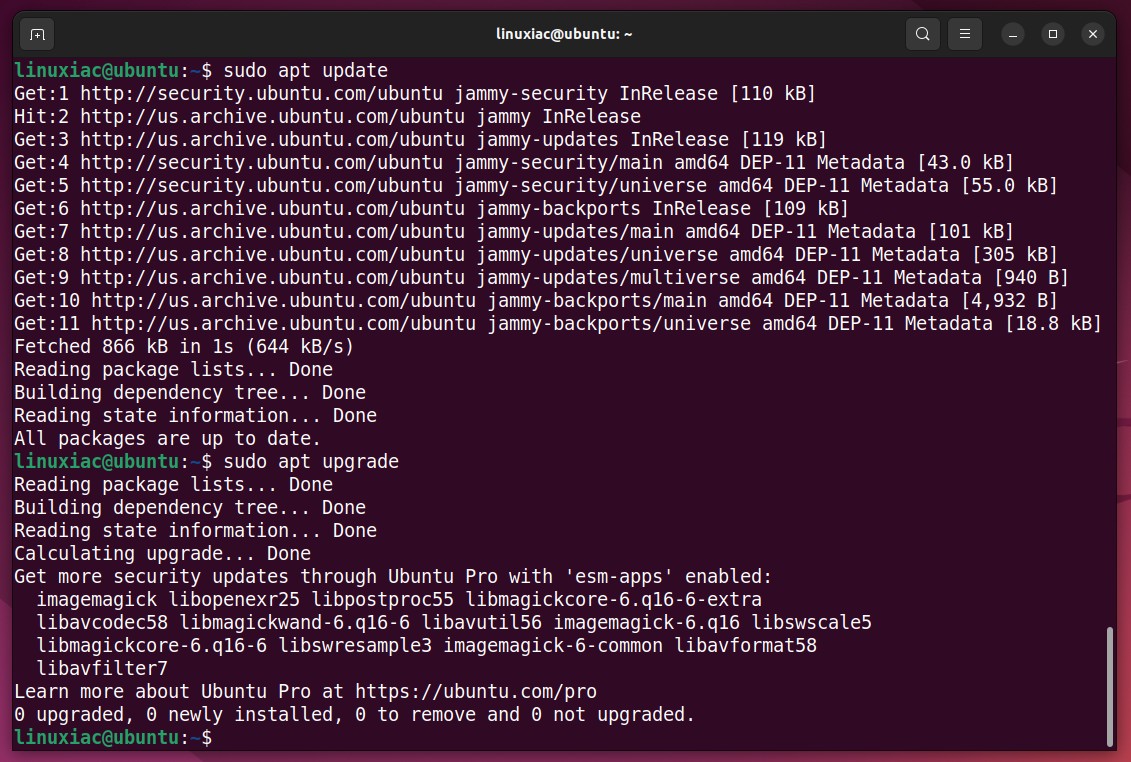
Task: Click the imagemagick-6.q16 package name
Action: (x=646, y=623)
